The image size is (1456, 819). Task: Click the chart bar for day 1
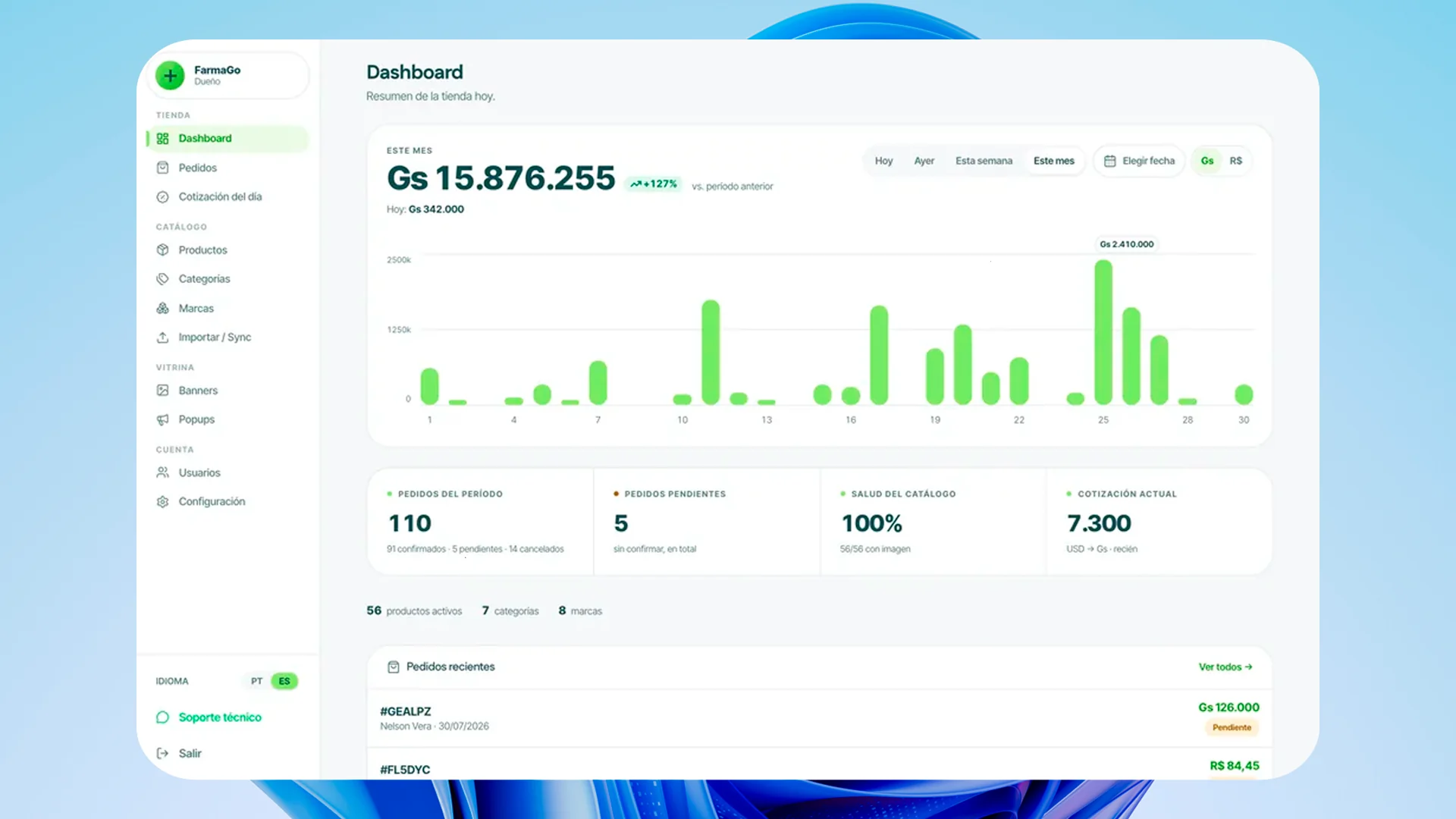coord(429,386)
